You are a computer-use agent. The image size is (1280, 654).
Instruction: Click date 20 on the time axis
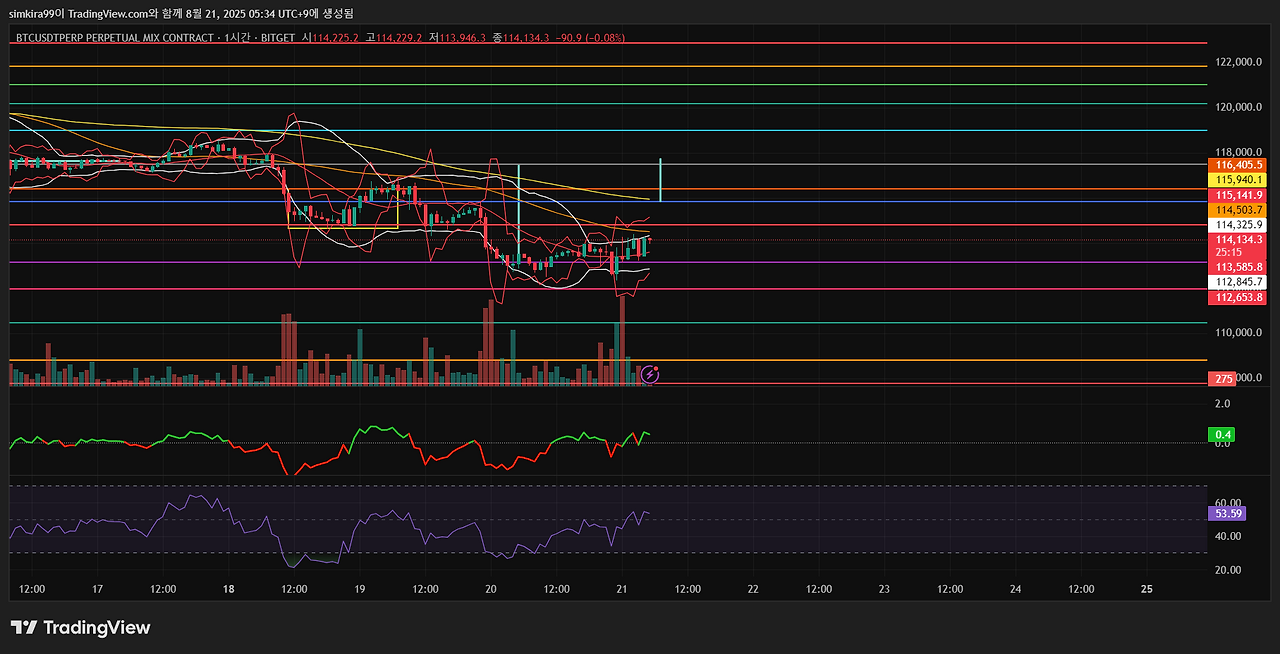coord(491,589)
